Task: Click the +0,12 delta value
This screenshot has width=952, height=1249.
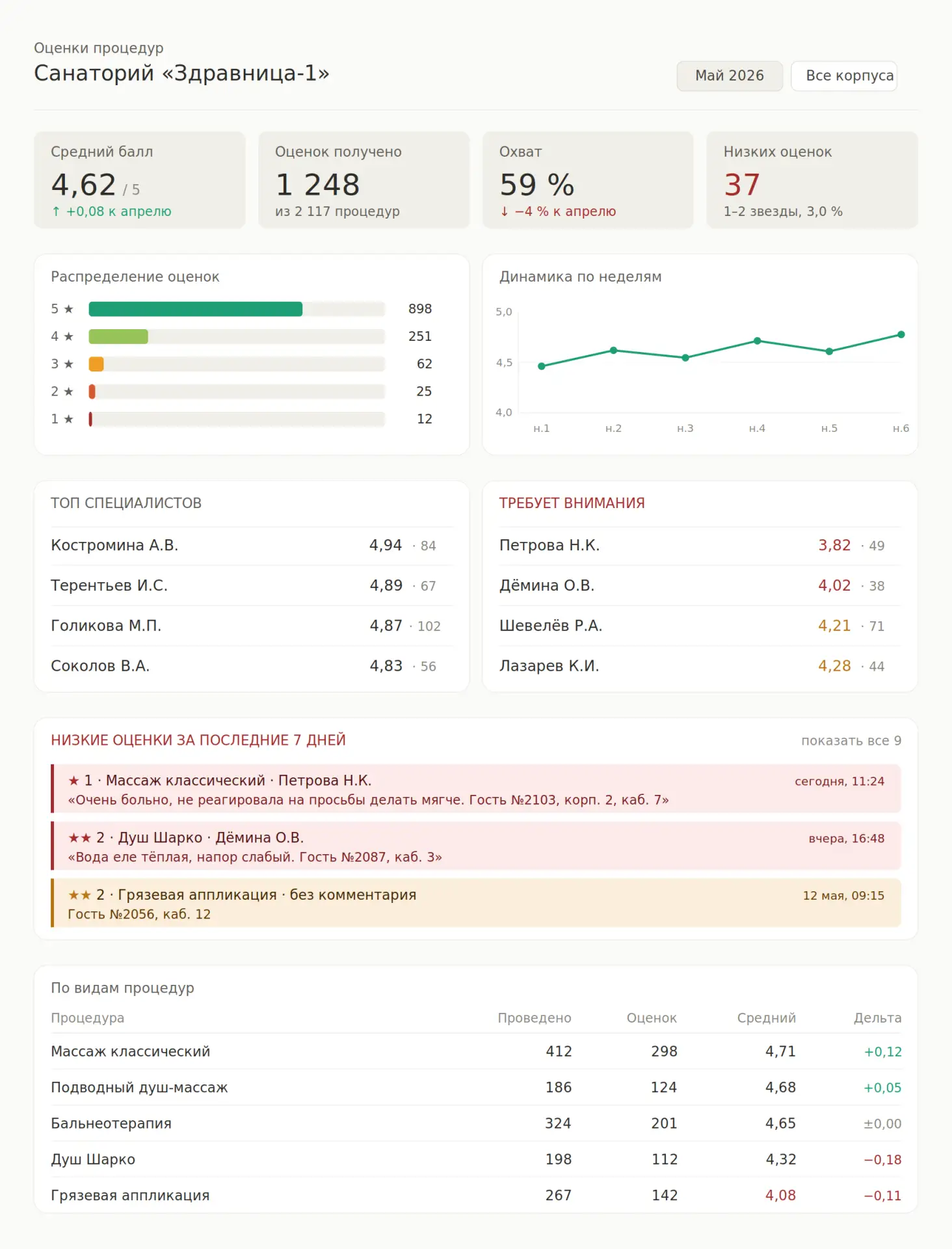Action: click(x=882, y=1052)
